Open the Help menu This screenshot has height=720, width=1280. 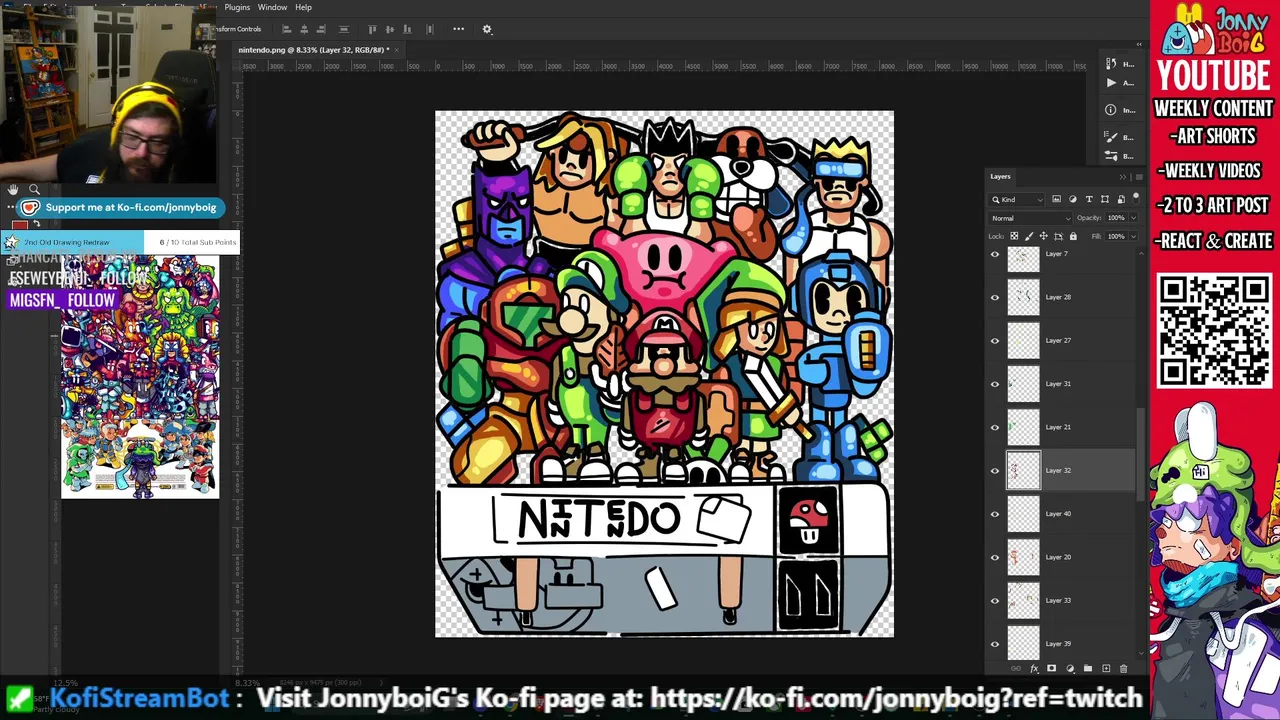tap(303, 7)
